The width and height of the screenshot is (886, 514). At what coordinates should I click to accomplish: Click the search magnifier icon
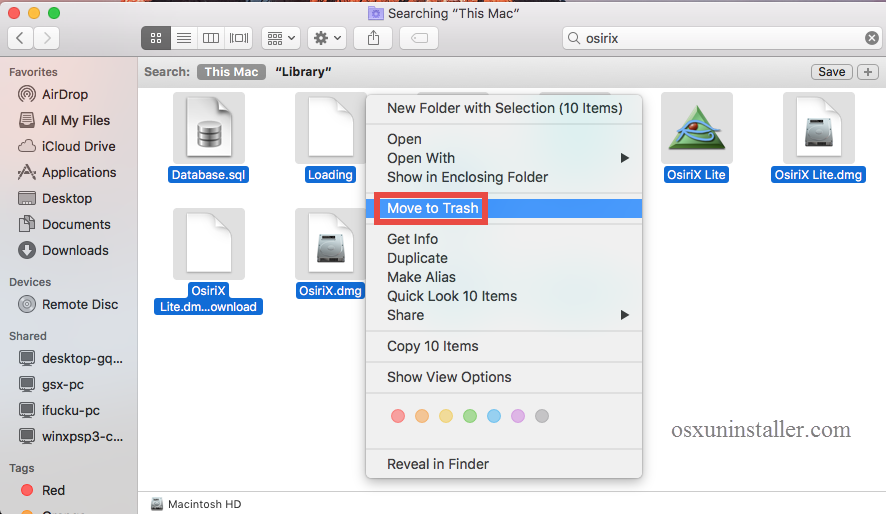(574, 38)
